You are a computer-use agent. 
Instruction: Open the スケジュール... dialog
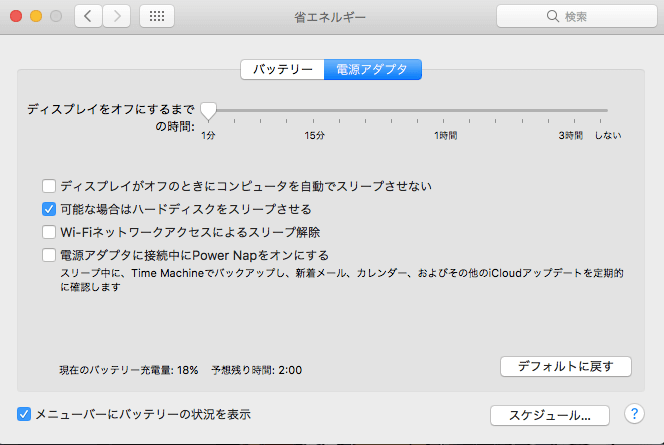tap(550, 415)
